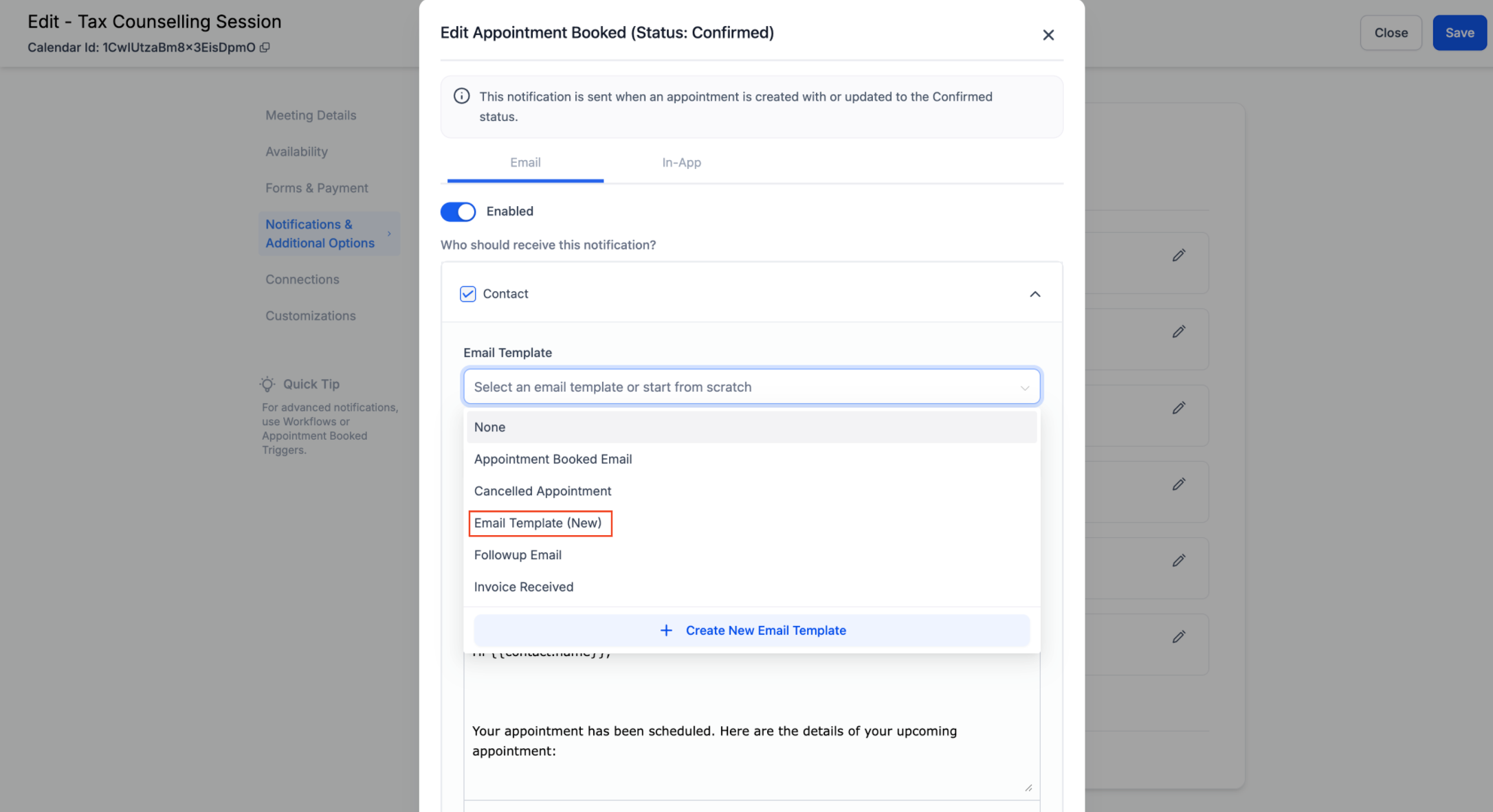Click the plus icon for new template
This screenshot has width=1493, height=812.
[x=665, y=631]
